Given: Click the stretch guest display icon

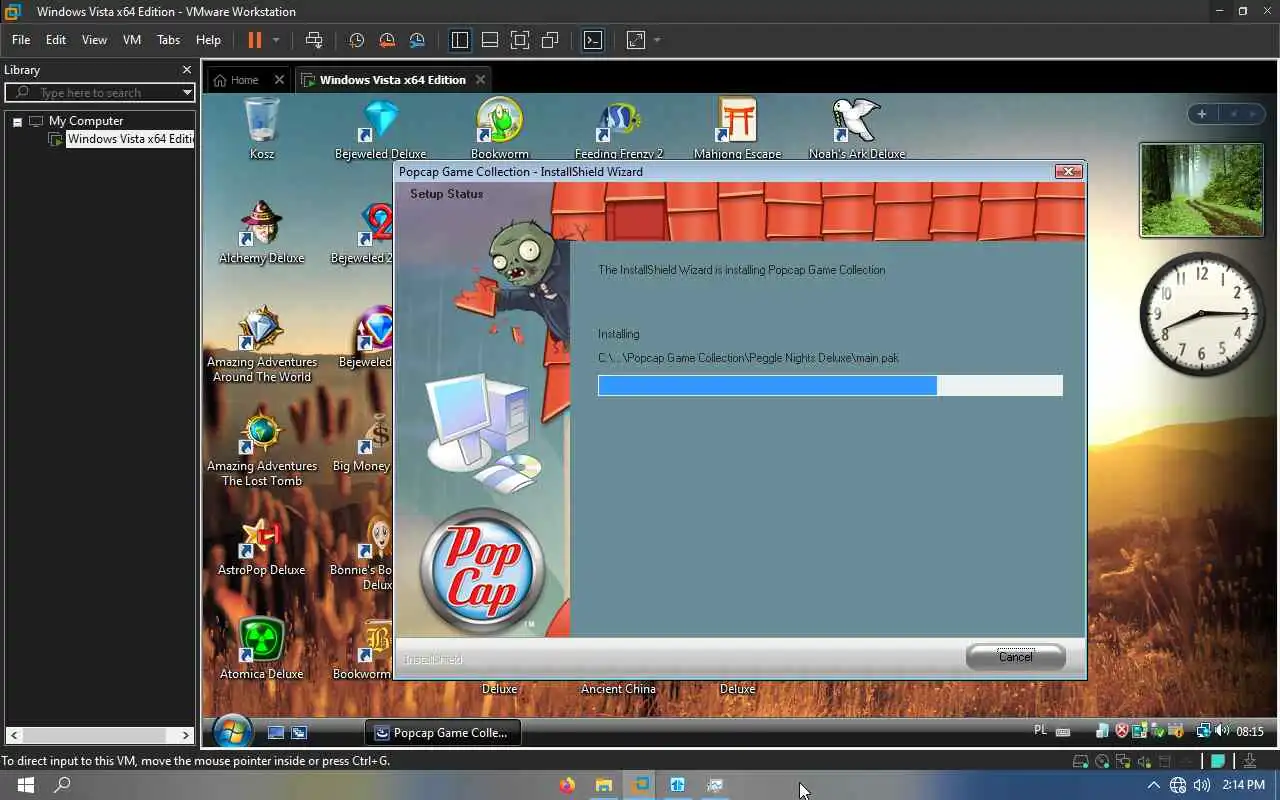Looking at the screenshot, I should point(636,40).
